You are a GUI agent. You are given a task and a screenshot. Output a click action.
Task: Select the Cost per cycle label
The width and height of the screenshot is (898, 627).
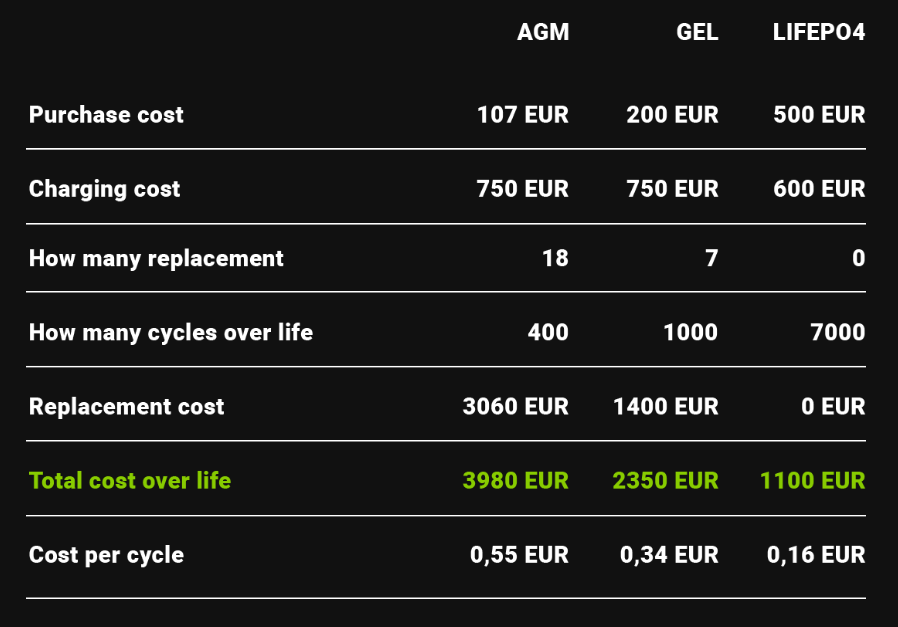tap(106, 555)
